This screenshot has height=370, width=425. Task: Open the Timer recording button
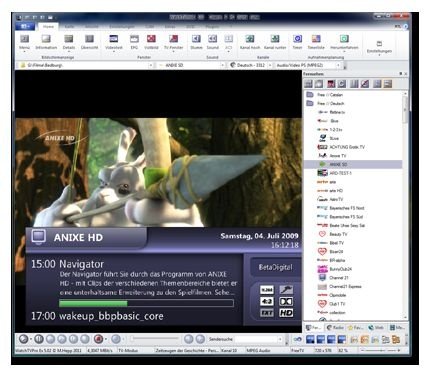(297, 42)
